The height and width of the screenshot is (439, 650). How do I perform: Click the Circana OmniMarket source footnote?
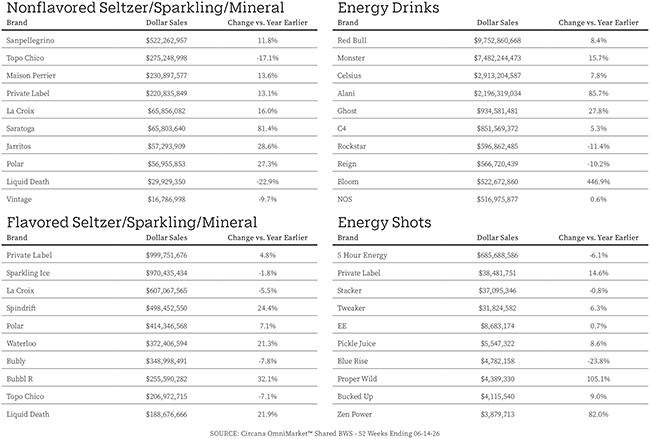(325, 433)
